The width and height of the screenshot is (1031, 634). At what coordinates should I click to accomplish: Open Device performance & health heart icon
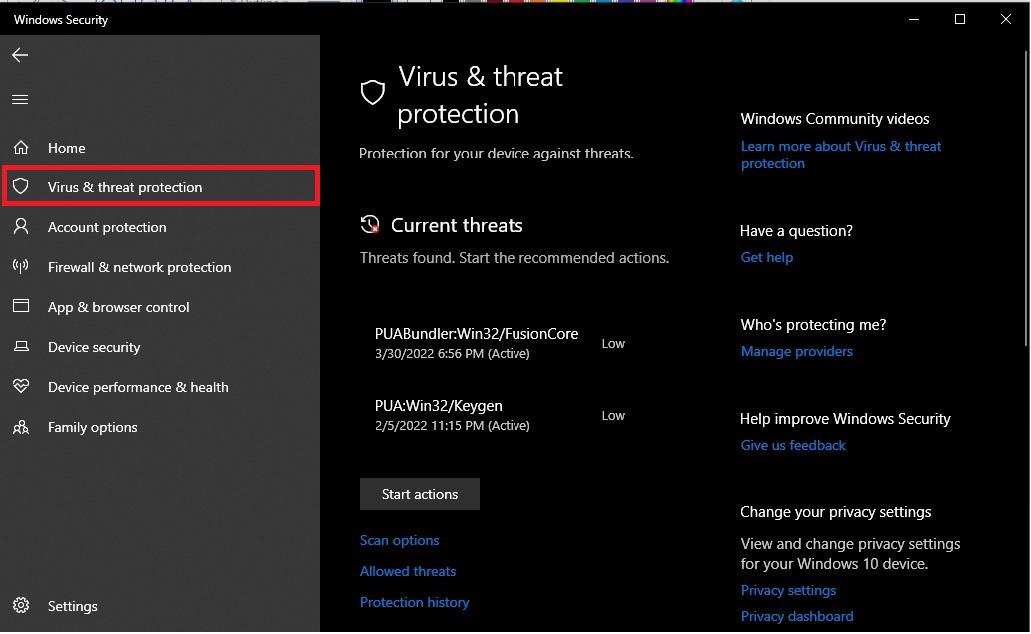point(20,387)
